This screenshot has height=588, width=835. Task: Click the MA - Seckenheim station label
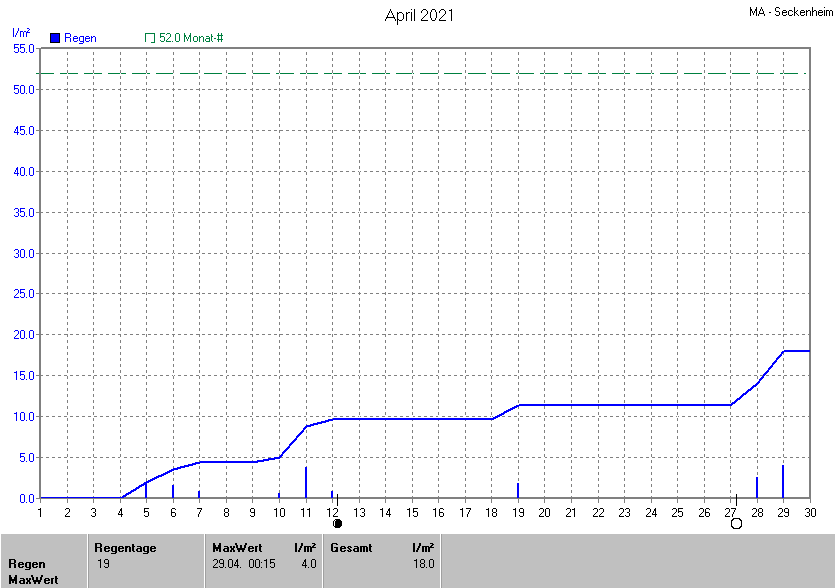(789, 13)
